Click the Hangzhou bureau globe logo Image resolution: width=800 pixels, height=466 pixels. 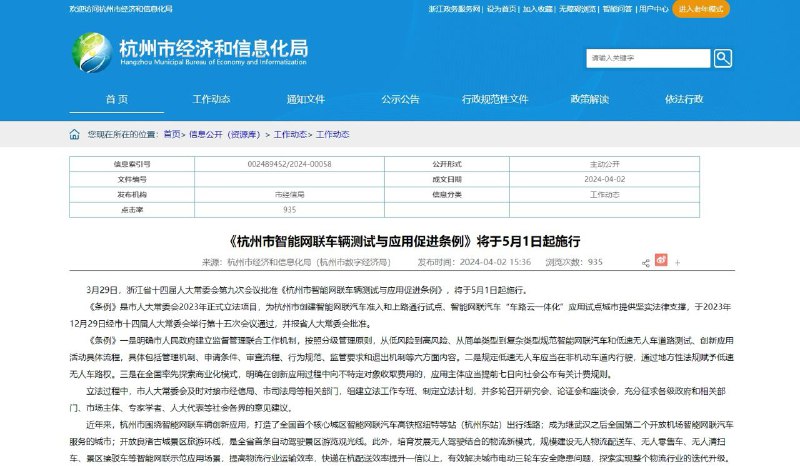92,53
